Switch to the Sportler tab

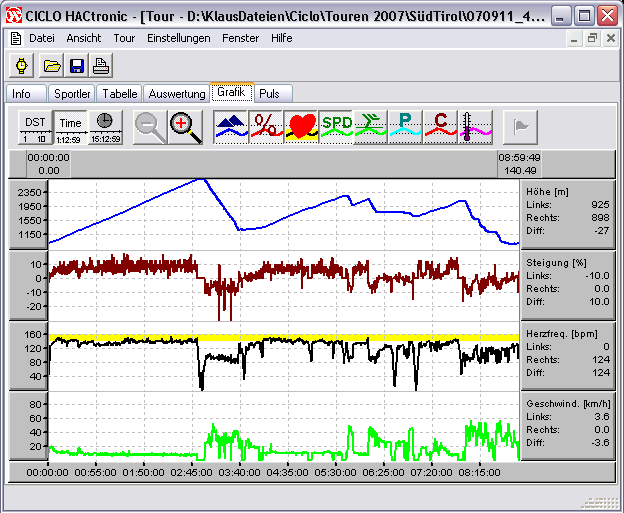click(72, 94)
